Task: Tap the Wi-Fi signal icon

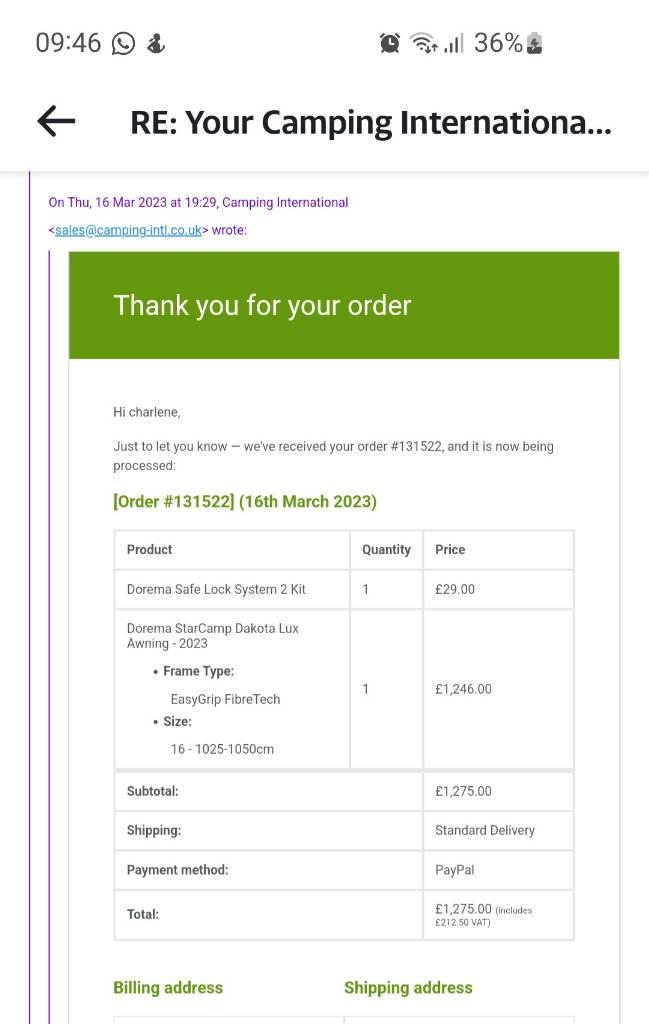Action: pos(424,44)
